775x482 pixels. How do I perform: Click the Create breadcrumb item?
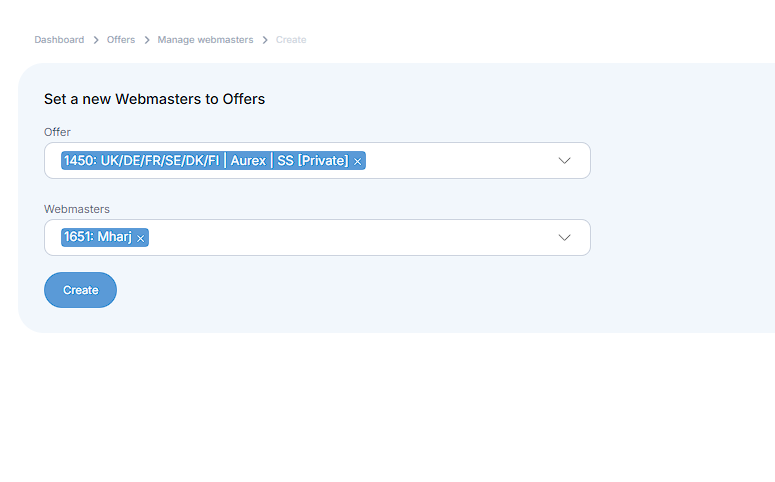291,40
